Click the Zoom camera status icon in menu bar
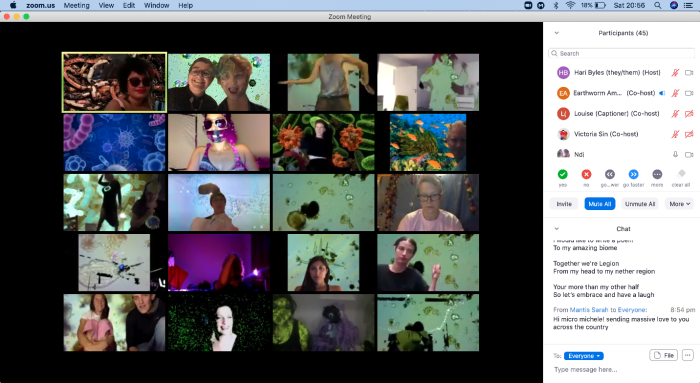The image size is (700, 383). point(528,5)
